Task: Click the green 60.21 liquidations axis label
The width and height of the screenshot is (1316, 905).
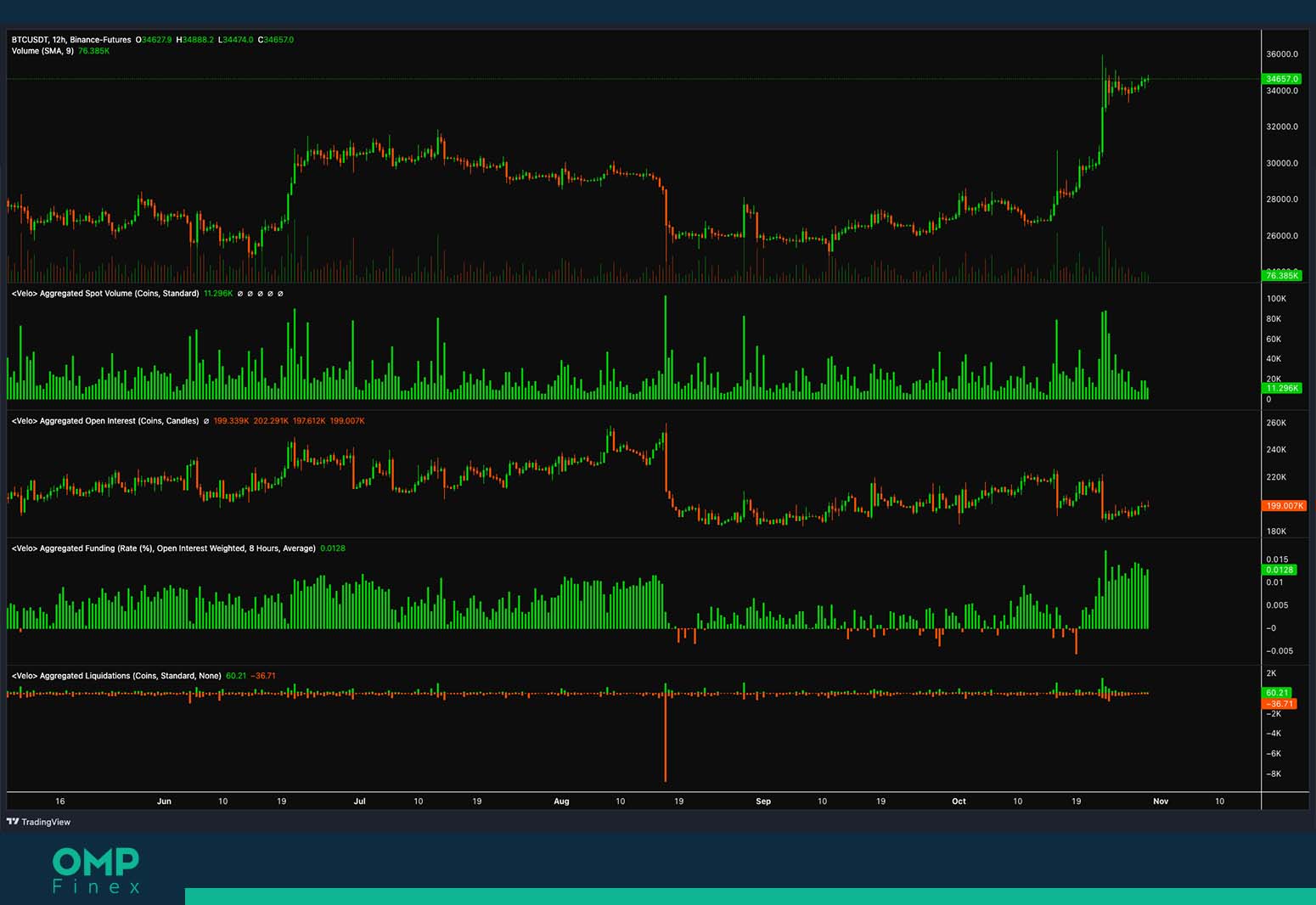Action: [1277, 693]
